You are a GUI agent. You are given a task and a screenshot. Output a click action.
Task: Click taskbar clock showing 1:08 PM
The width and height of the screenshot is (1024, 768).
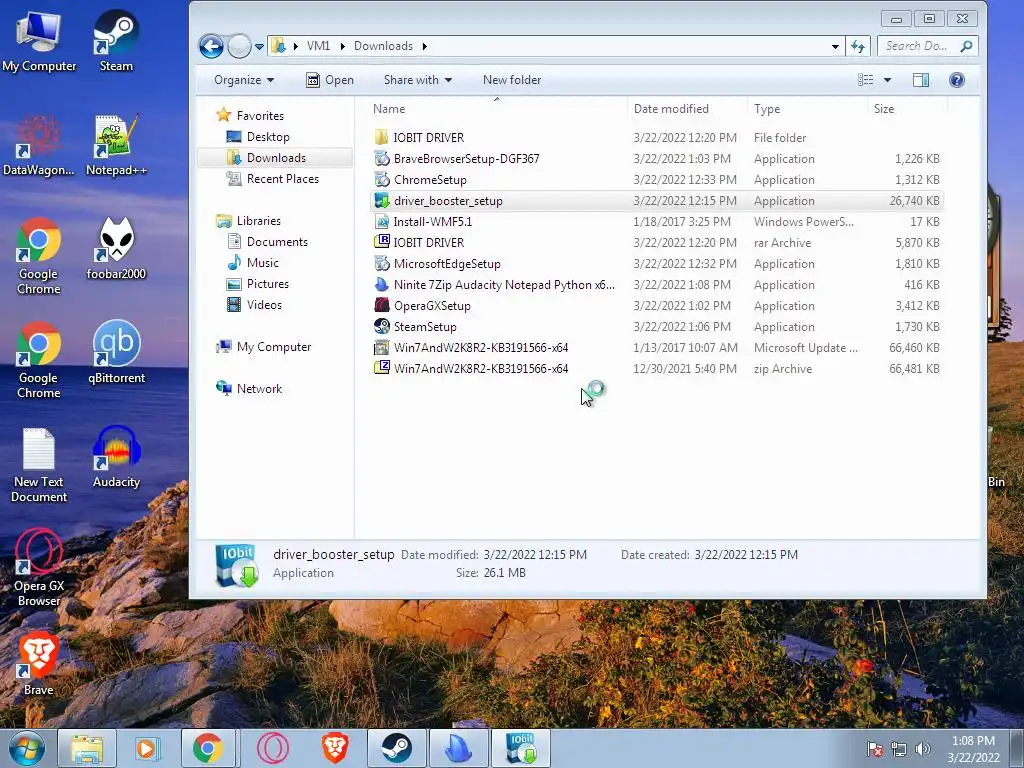(x=973, y=748)
